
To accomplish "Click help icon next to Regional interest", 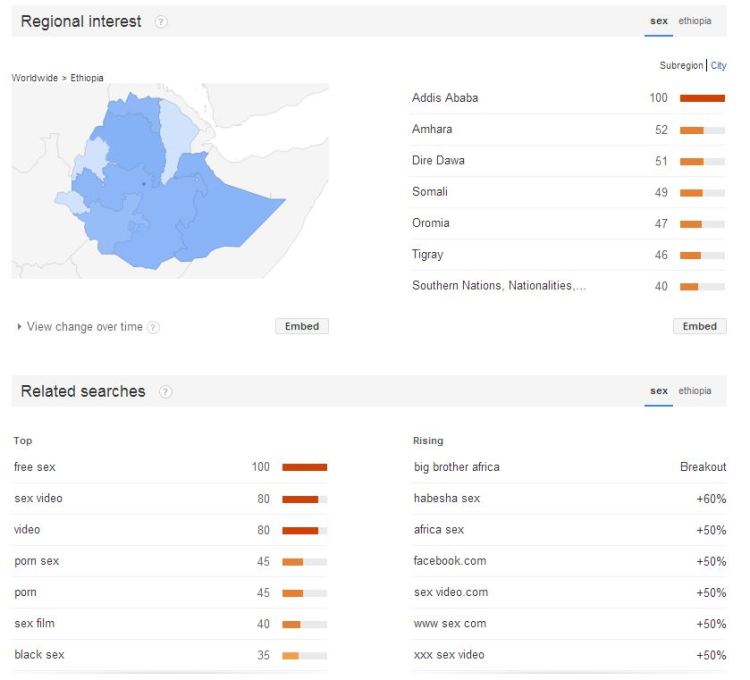I will [x=161, y=22].
